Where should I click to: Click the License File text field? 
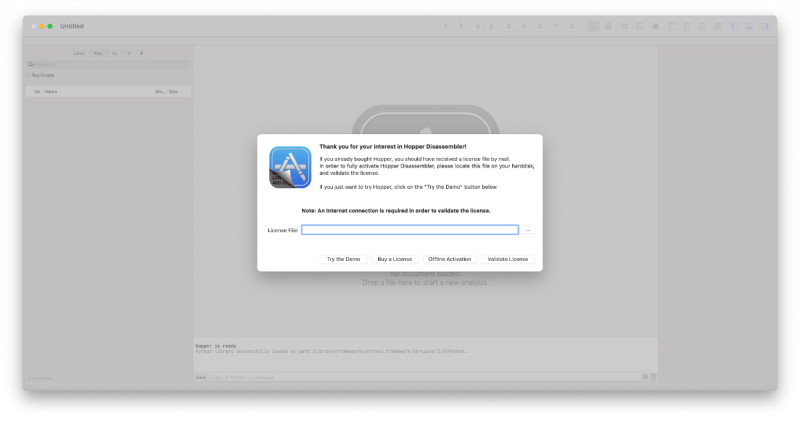(x=410, y=230)
